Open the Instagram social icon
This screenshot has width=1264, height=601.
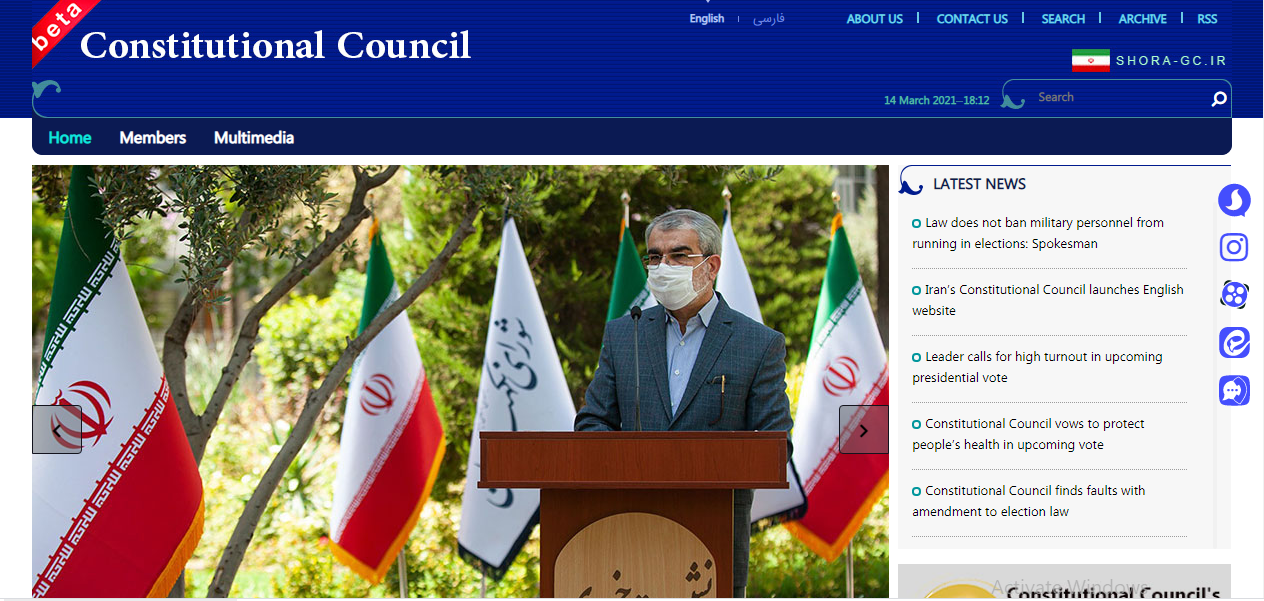[1234, 247]
